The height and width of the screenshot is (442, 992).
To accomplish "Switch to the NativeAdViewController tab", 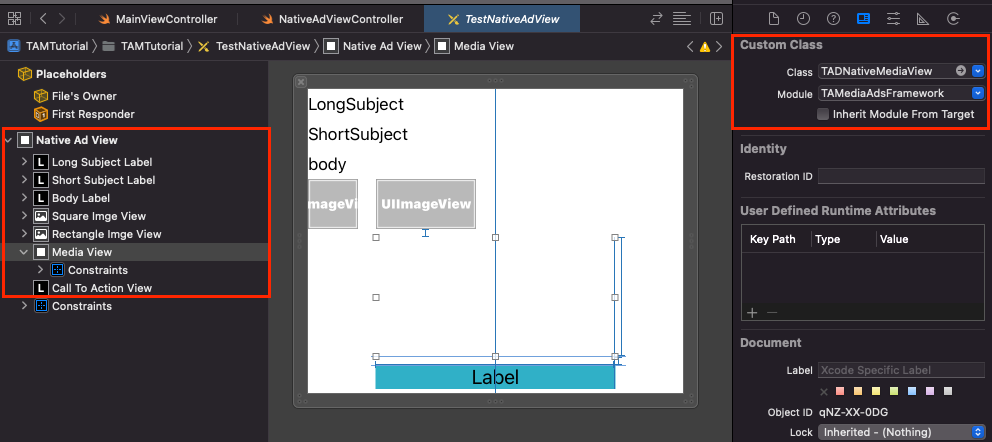I will [x=333, y=19].
